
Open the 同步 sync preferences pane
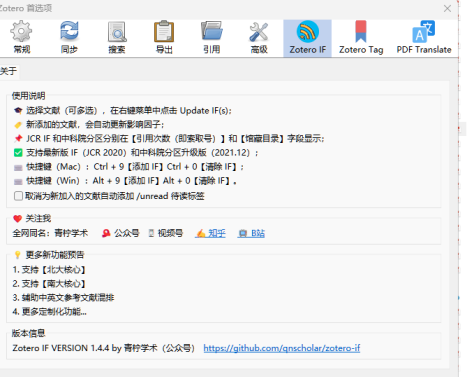point(69,38)
